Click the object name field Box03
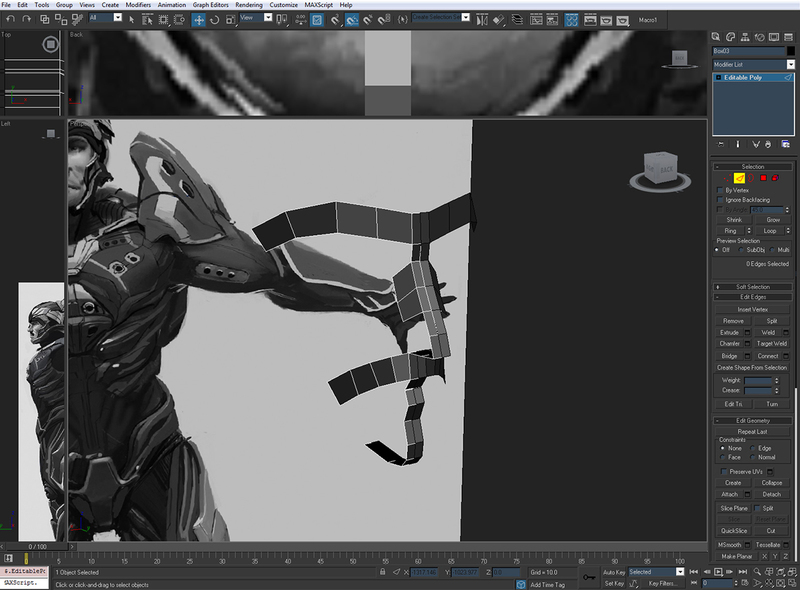 [x=748, y=51]
